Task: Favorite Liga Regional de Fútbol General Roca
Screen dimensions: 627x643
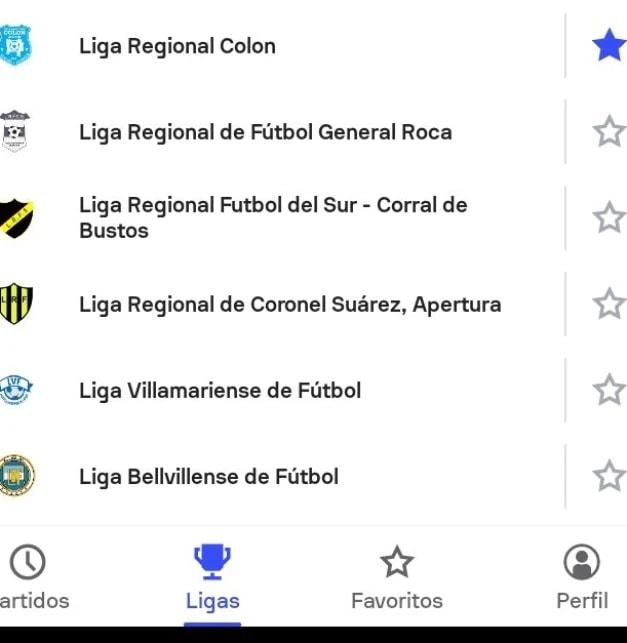Action: [x=608, y=132]
